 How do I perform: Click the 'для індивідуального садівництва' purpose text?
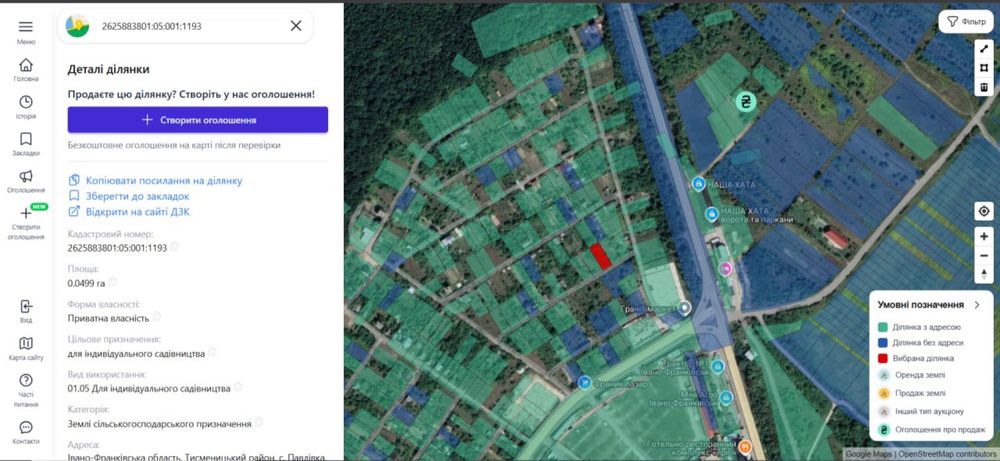(x=136, y=353)
